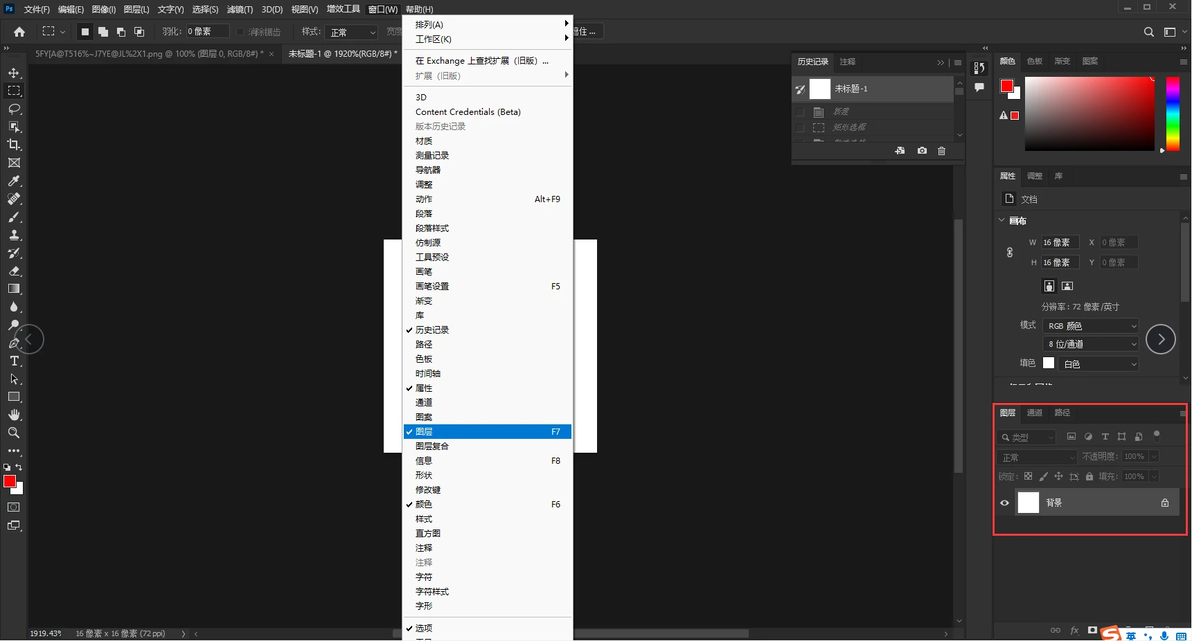The height and width of the screenshot is (641, 1192).
Task: Click Intersect with selection mode icon
Action: tap(139, 32)
